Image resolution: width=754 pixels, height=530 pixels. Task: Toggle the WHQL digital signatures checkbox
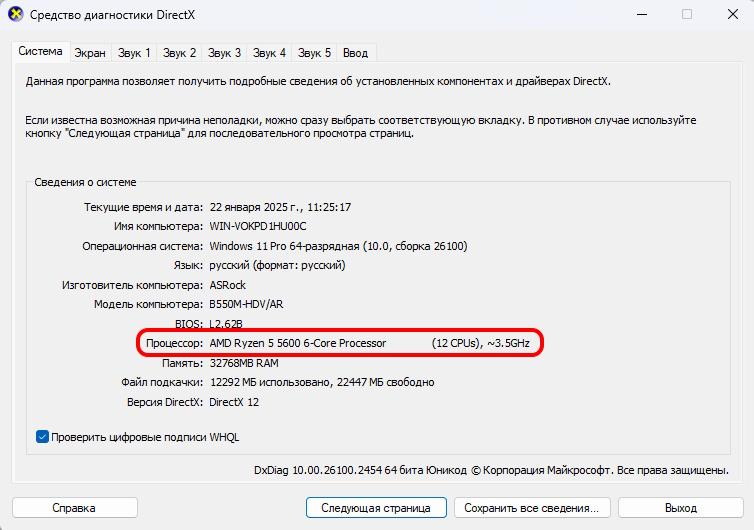[x=42, y=437]
